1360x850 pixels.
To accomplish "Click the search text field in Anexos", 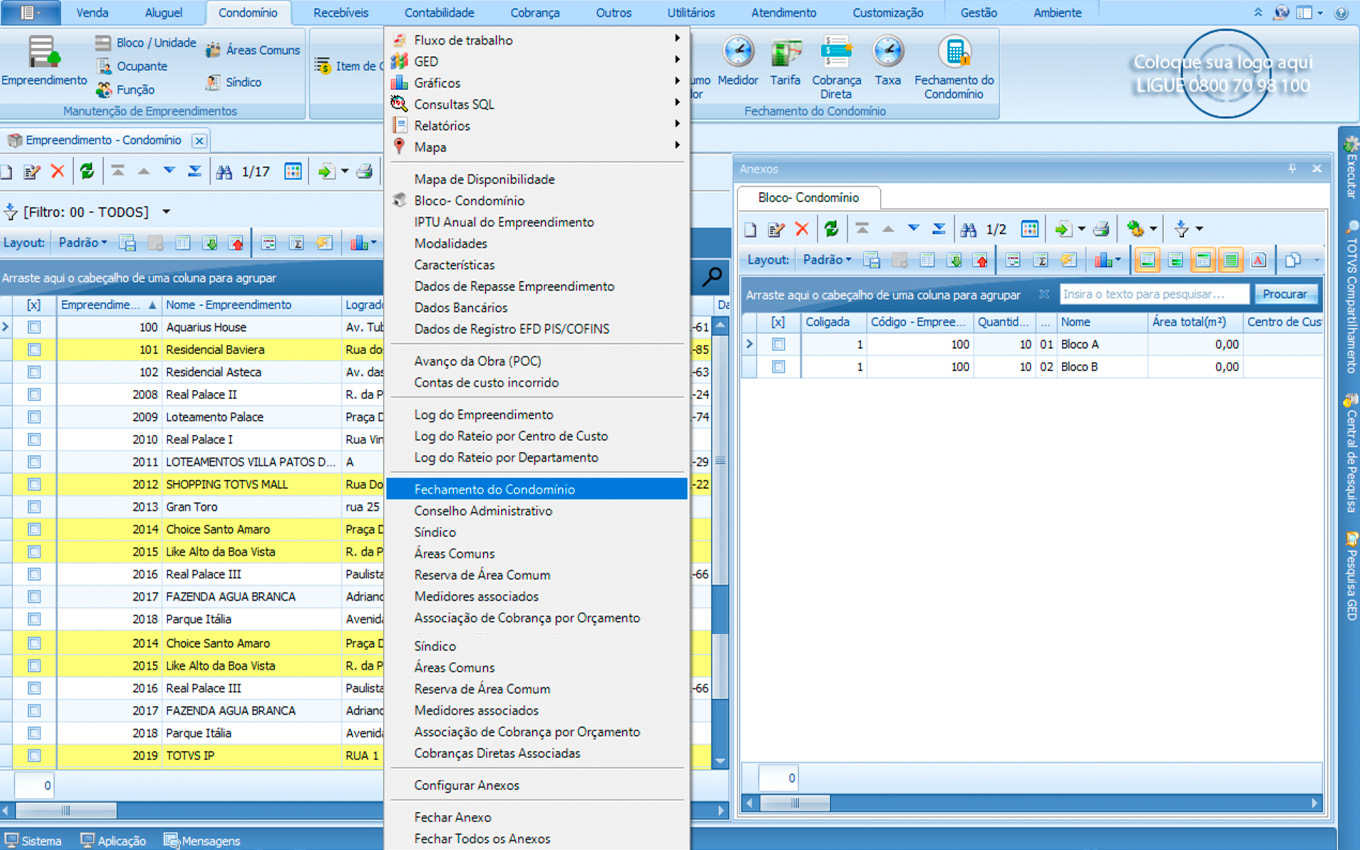I will coord(1153,294).
